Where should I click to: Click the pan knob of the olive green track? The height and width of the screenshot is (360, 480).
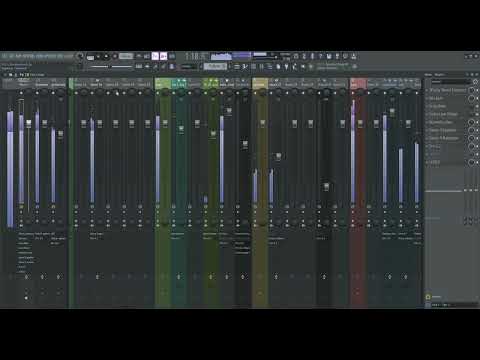213,93
